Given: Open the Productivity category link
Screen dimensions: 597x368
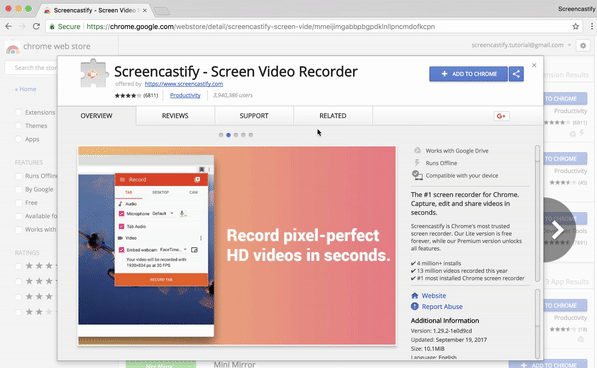Looking at the screenshot, I should [x=185, y=96].
